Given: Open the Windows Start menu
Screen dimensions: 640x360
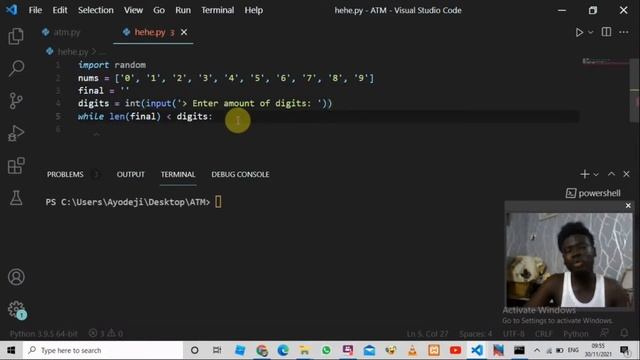Looking at the screenshot, I should pyautogui.click(x=11, y=350).
